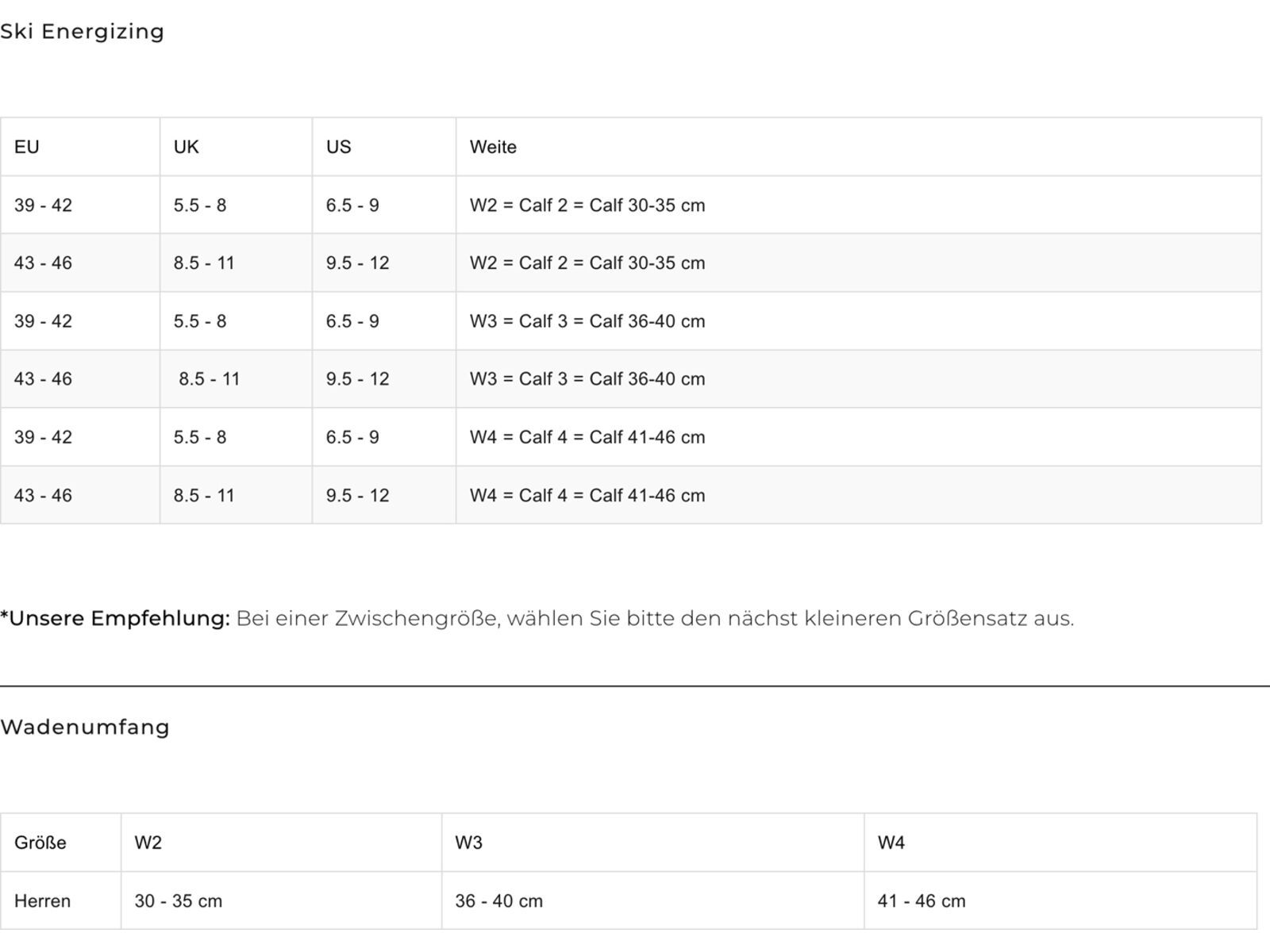The image size is (1270, 952).
Task: Select the EU column header
Action: 80,147
